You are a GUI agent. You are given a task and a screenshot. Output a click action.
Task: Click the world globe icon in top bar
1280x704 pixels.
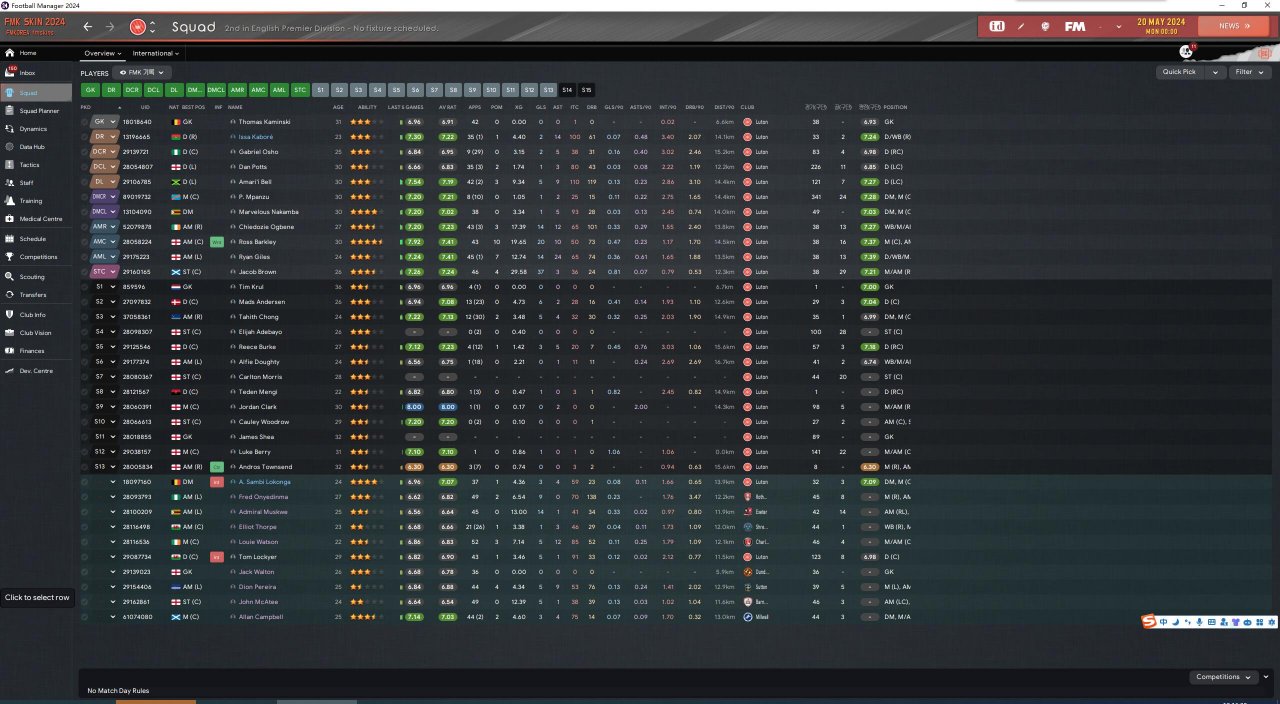[x=1046, y=26]
